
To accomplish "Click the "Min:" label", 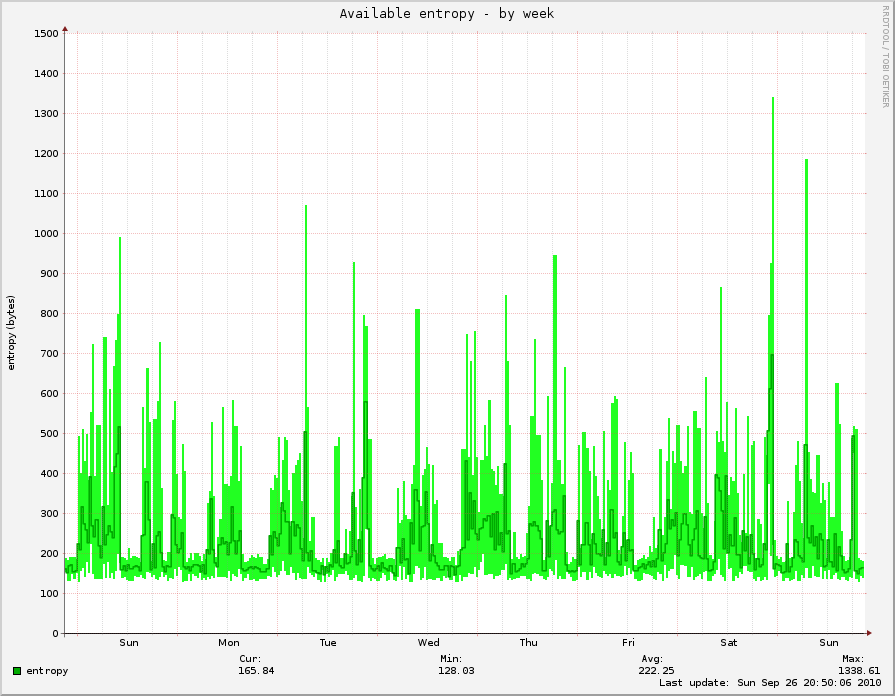I will point(450,658).
